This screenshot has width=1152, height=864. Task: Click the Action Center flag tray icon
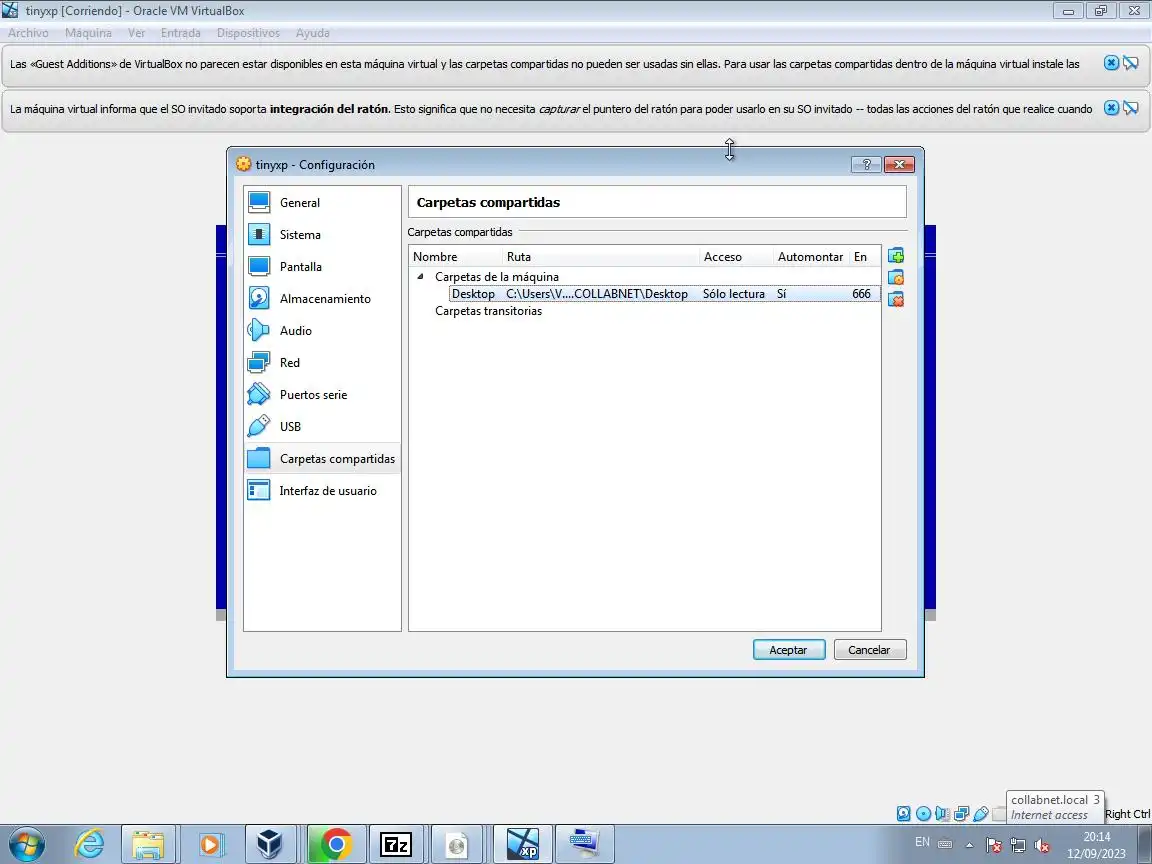click(993, 845)
